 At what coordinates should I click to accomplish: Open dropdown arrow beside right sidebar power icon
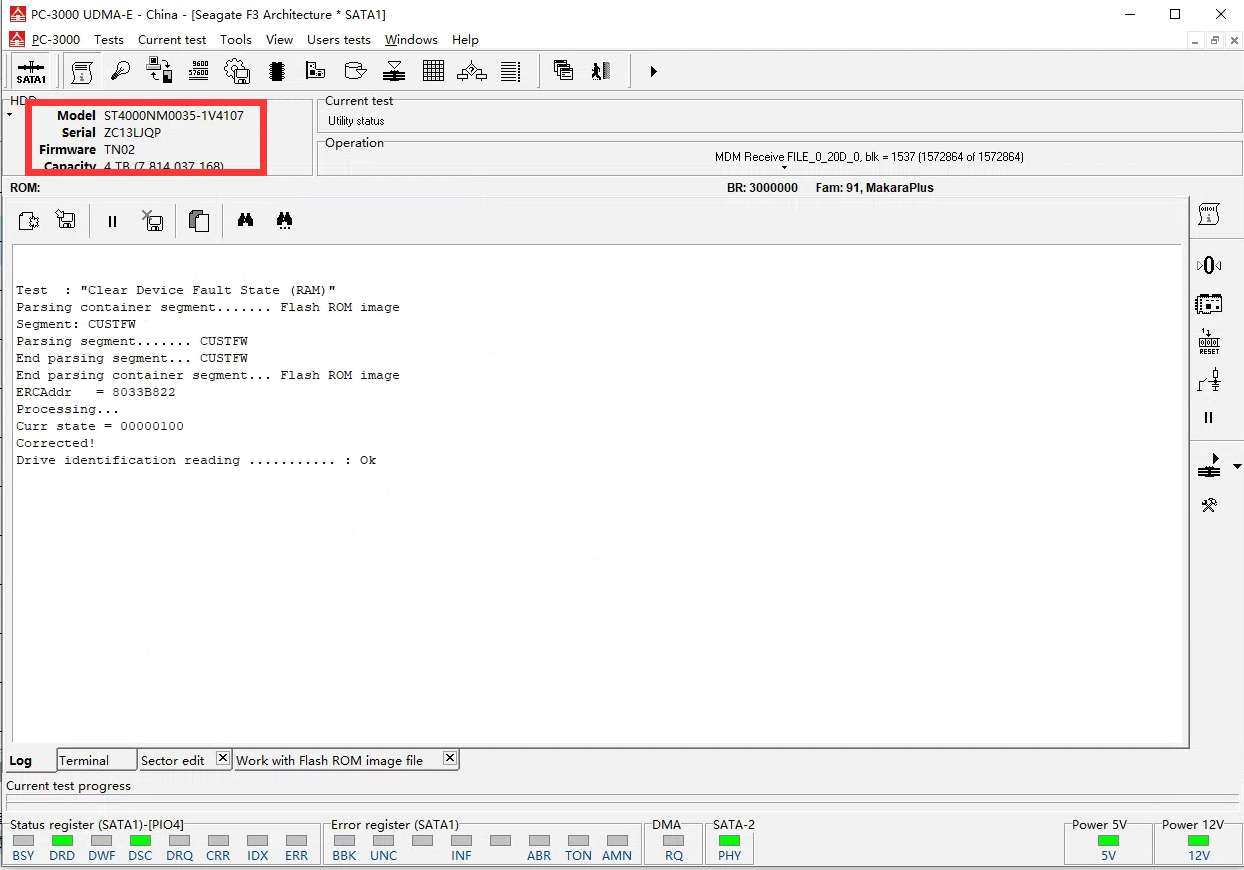pos(1236,467)
